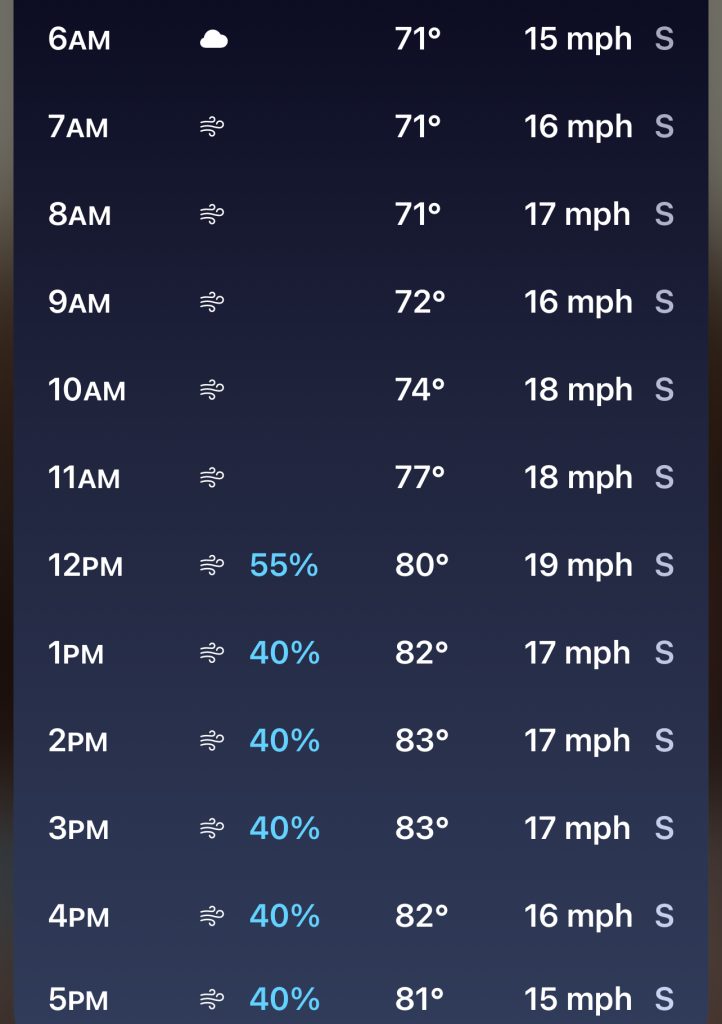Click the 19 mph wind speed
The image size is (722, 1024).
coord(578,566)
